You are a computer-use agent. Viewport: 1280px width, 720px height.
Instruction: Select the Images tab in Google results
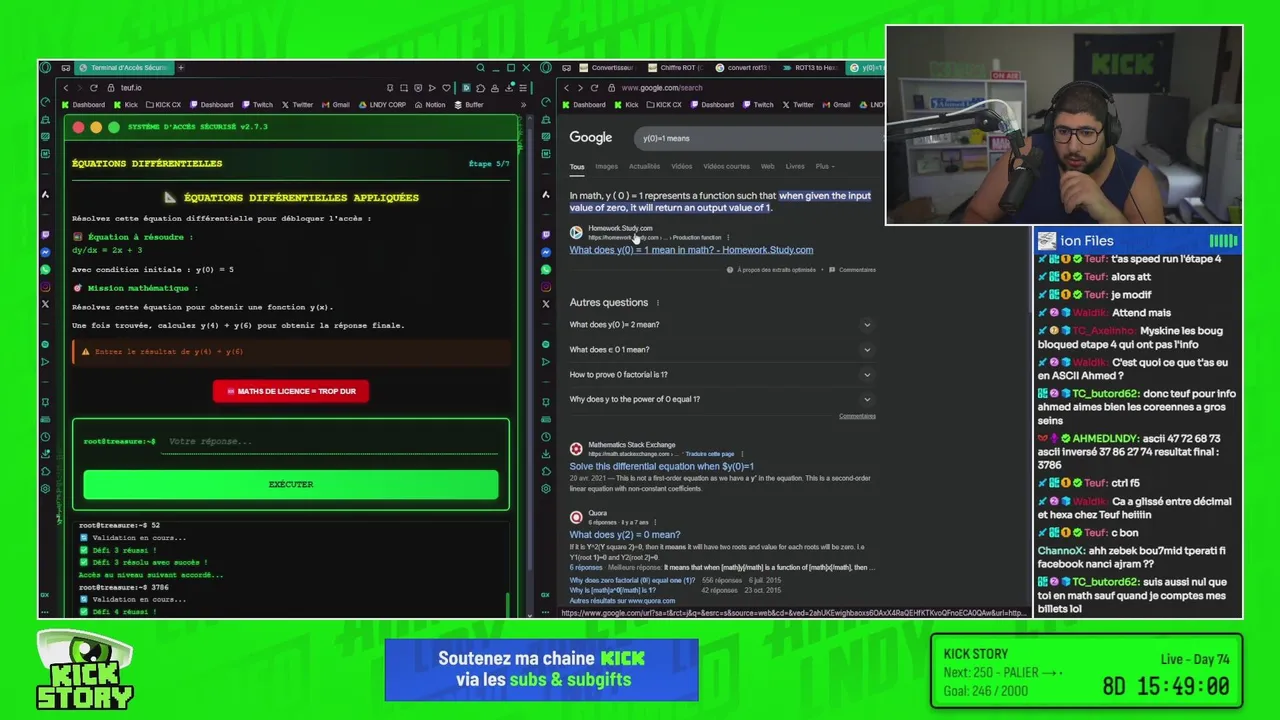pyautogui.click(x=606, y=166)
